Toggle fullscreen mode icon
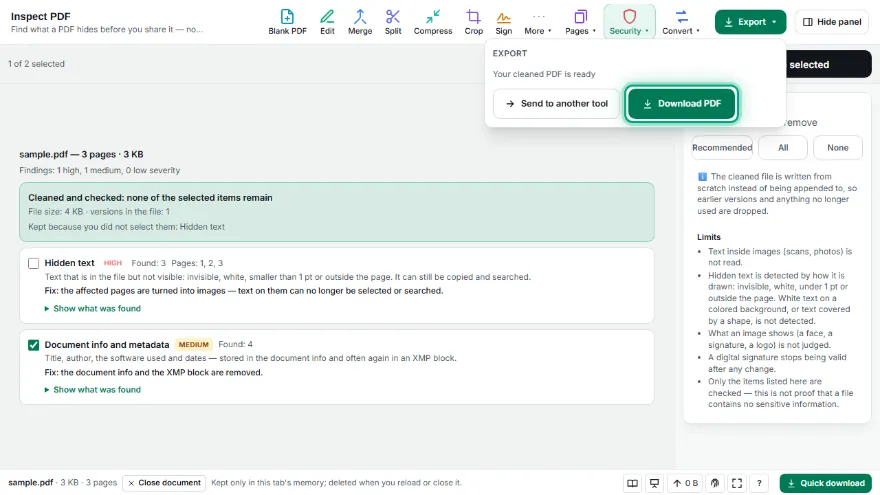The image size is (880, 495). (x=737, y=483)
